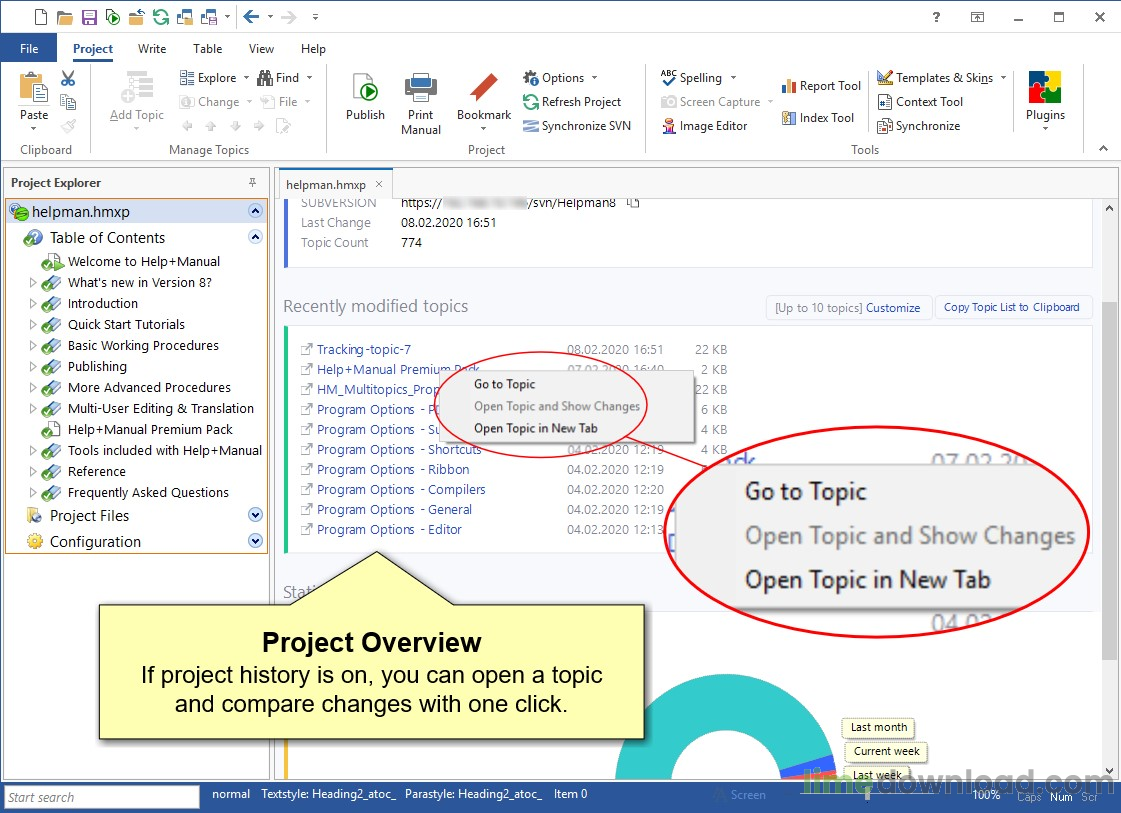
Task: Launch the Report Tool
Action: click(x=821, y=86)
